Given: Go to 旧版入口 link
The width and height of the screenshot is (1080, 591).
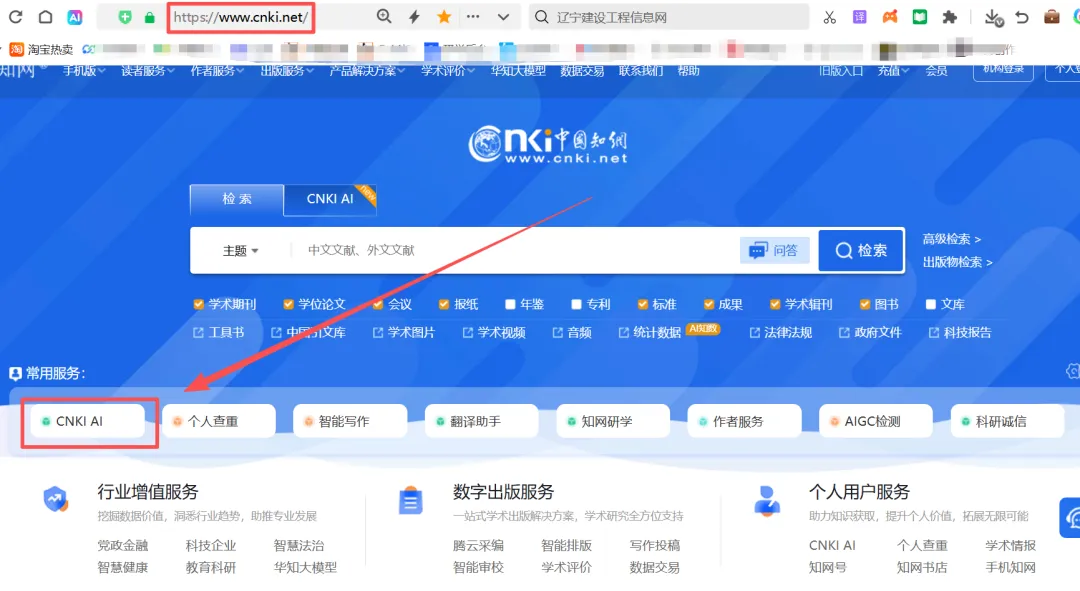Looking at the screenshot, I should [841, 70].
